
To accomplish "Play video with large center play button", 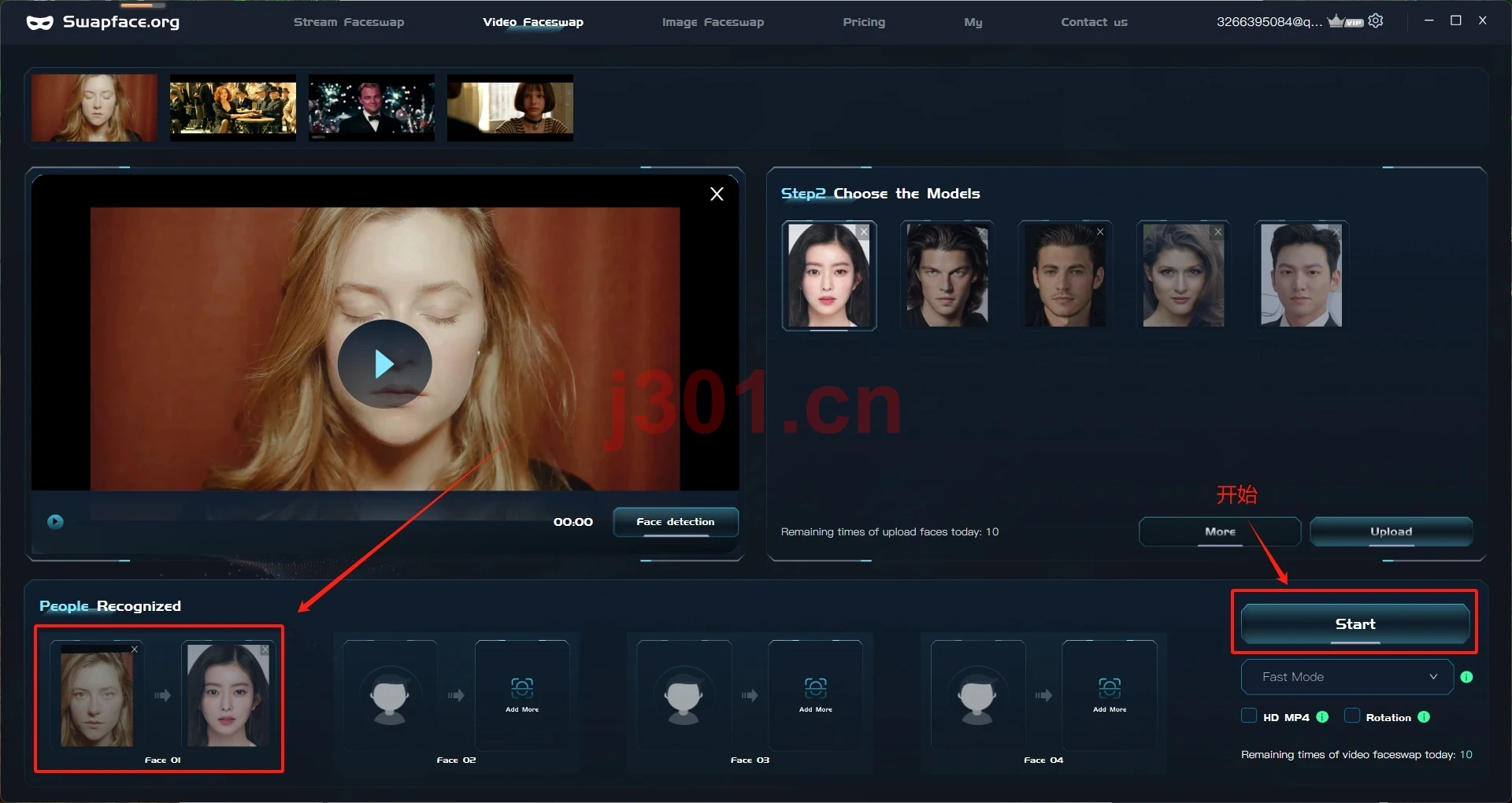I will tap(384, 364).
